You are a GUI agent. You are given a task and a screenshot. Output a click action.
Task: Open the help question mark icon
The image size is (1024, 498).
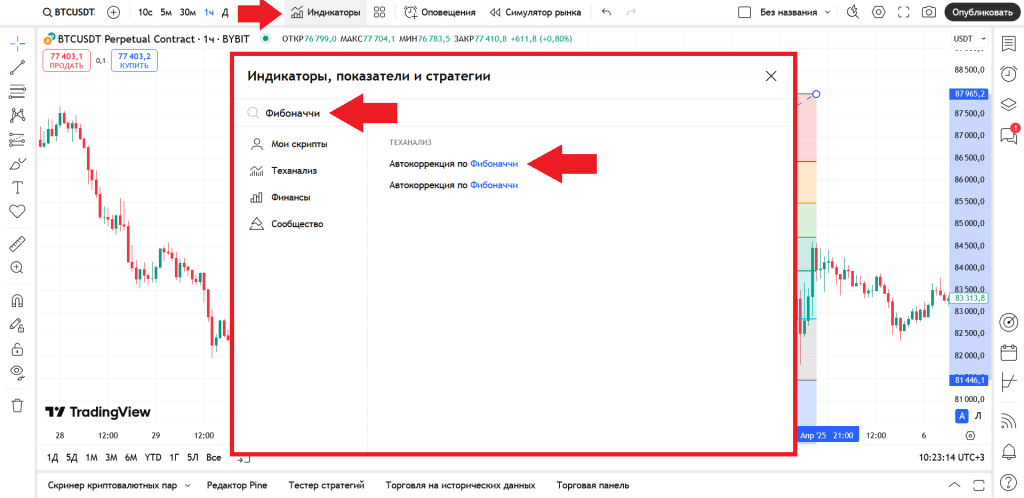point(1008,484)
